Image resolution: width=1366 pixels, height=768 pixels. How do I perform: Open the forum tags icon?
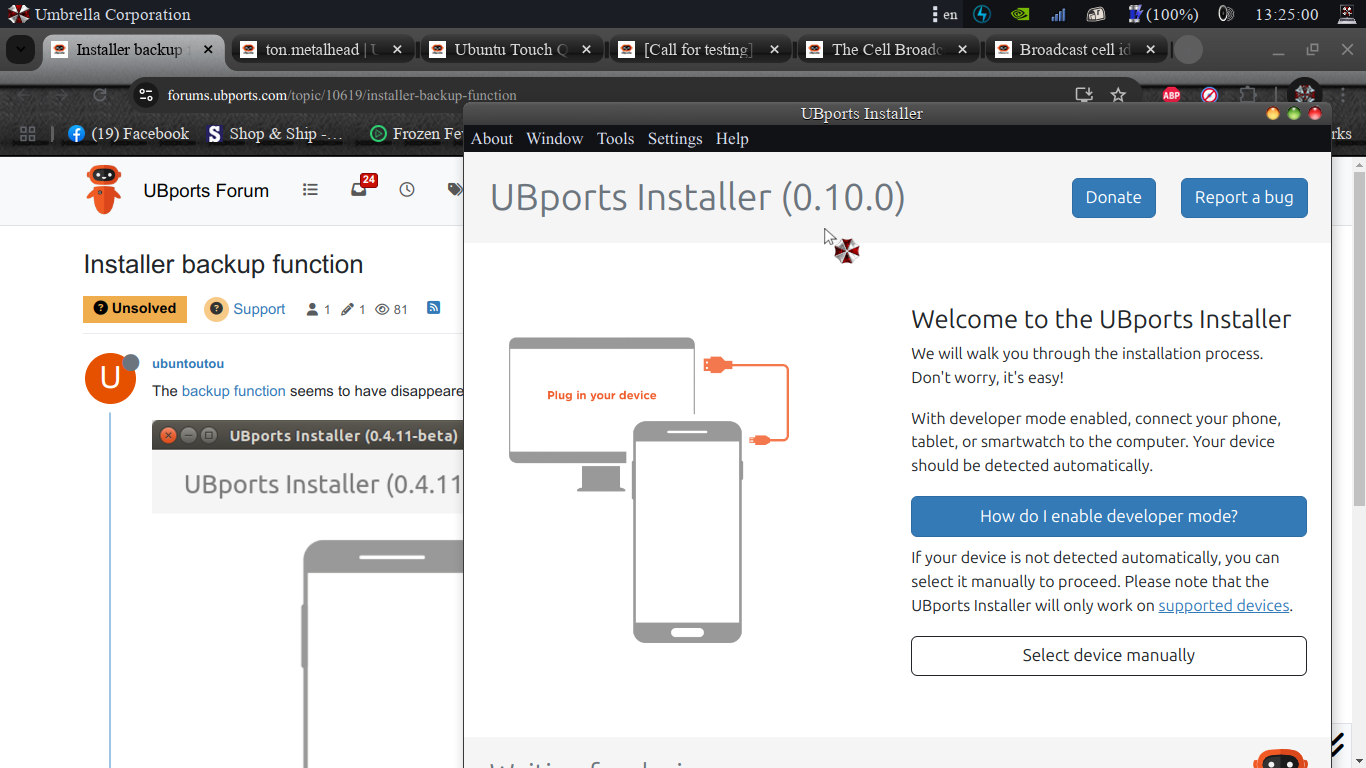point(455,189)
